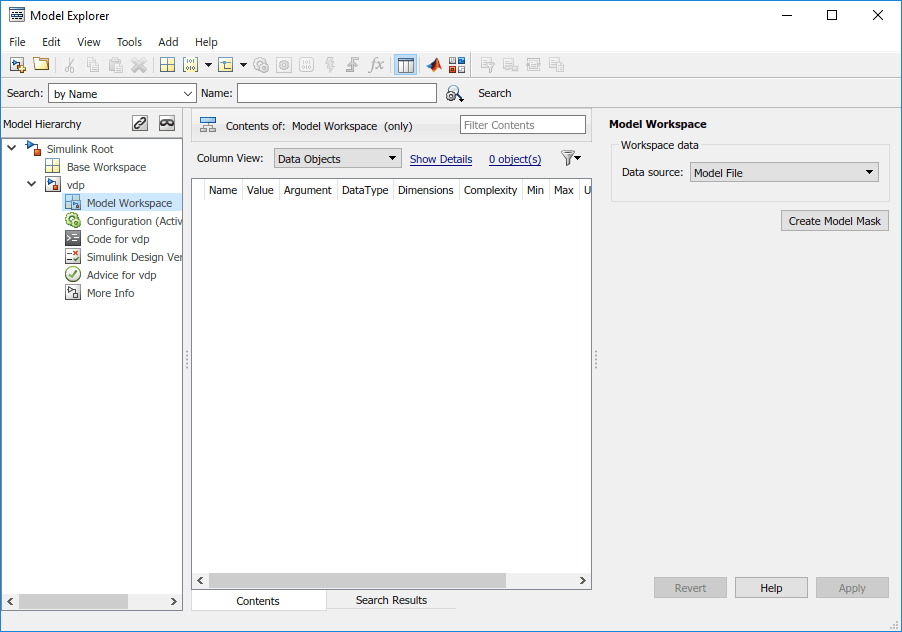902x632 pixels.
Task: Click the Filter Contents input field
Action: point(522,125)
